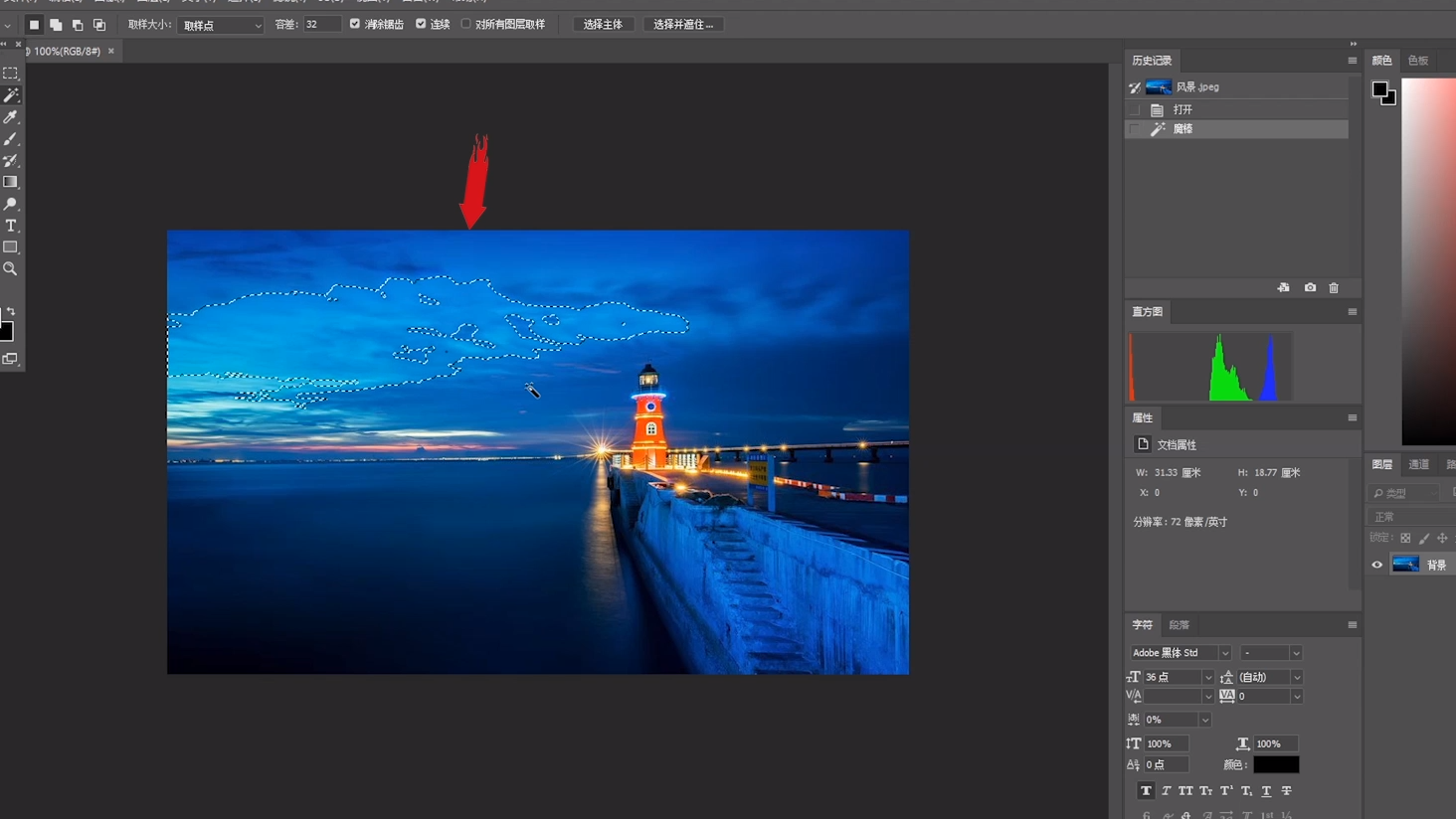Toggle Faux Italic text style
Viewport: 1456px width, 819px height.
pyautogui.click(x=1166, y=791)
